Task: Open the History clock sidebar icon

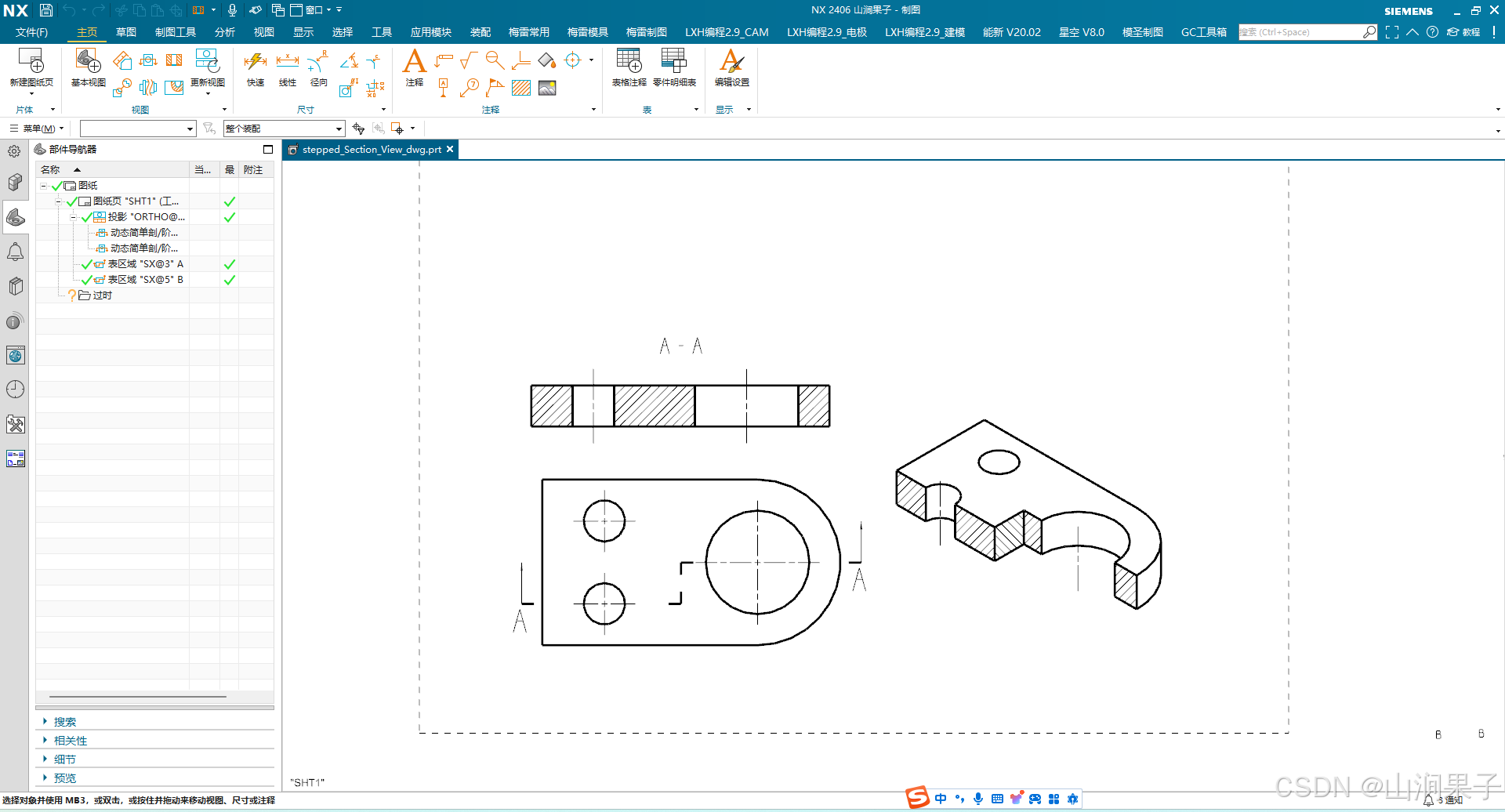Action: (15, 390)
